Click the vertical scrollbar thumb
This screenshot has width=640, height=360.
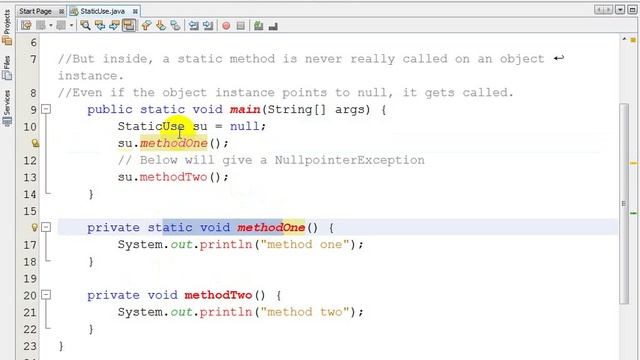(624, 203)
